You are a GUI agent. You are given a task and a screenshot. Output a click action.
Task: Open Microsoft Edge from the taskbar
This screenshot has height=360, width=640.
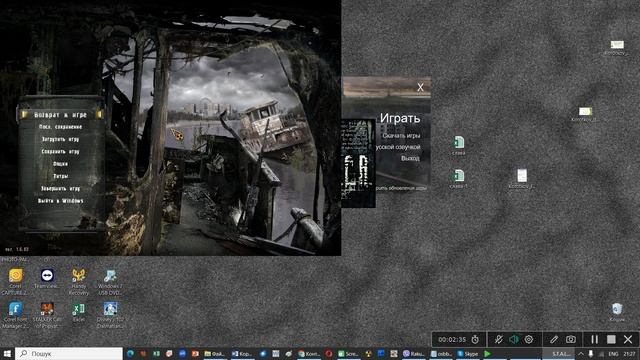point(130,353)
